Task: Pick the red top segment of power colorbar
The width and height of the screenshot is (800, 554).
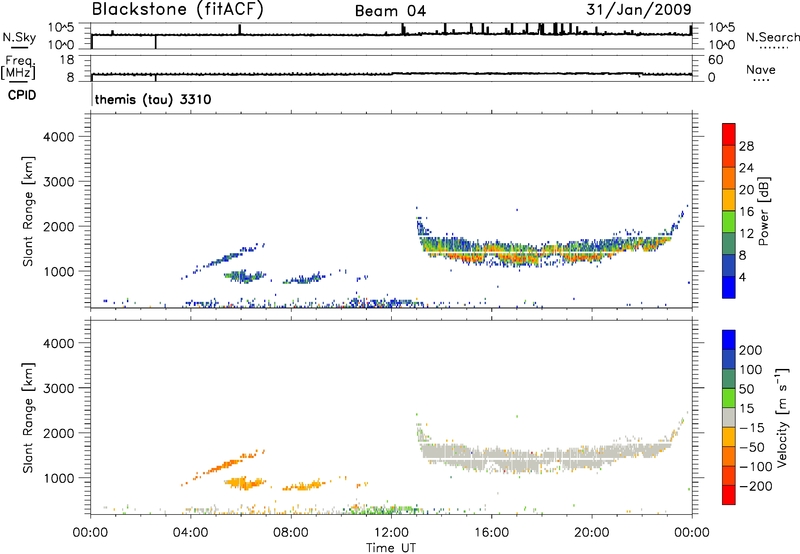Action: click(x=729, y=134)
